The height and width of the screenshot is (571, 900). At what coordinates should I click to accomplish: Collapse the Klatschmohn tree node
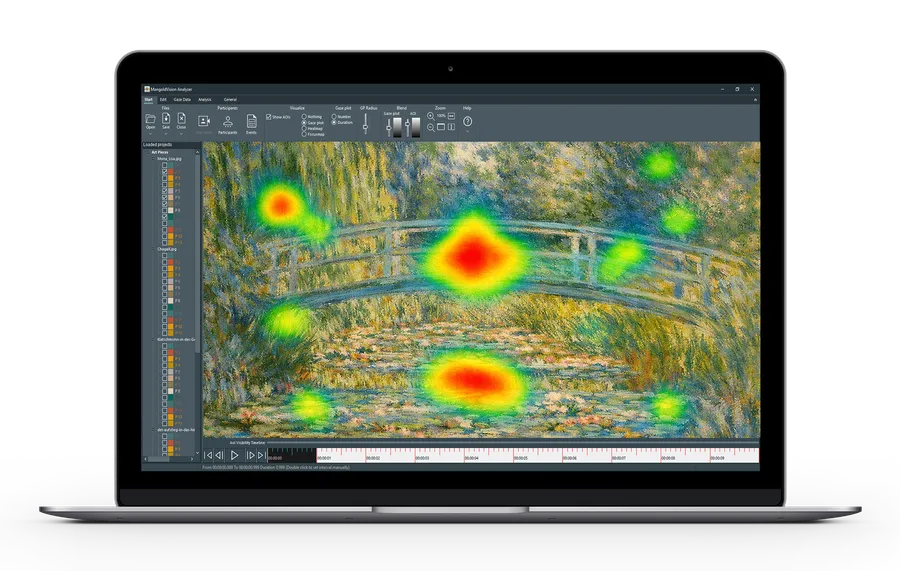[x=153, y=339]
